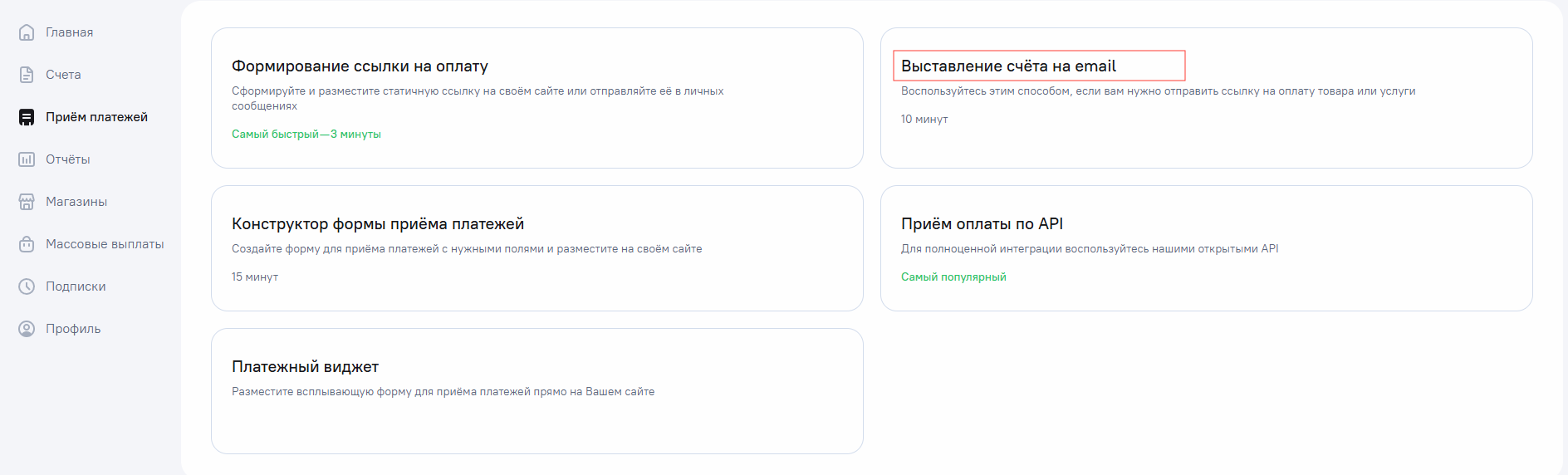The width and height of the screenshot is (1568, 475).
Task: Click the subscriptions clock icon
Action: click(x=27, y=286)
